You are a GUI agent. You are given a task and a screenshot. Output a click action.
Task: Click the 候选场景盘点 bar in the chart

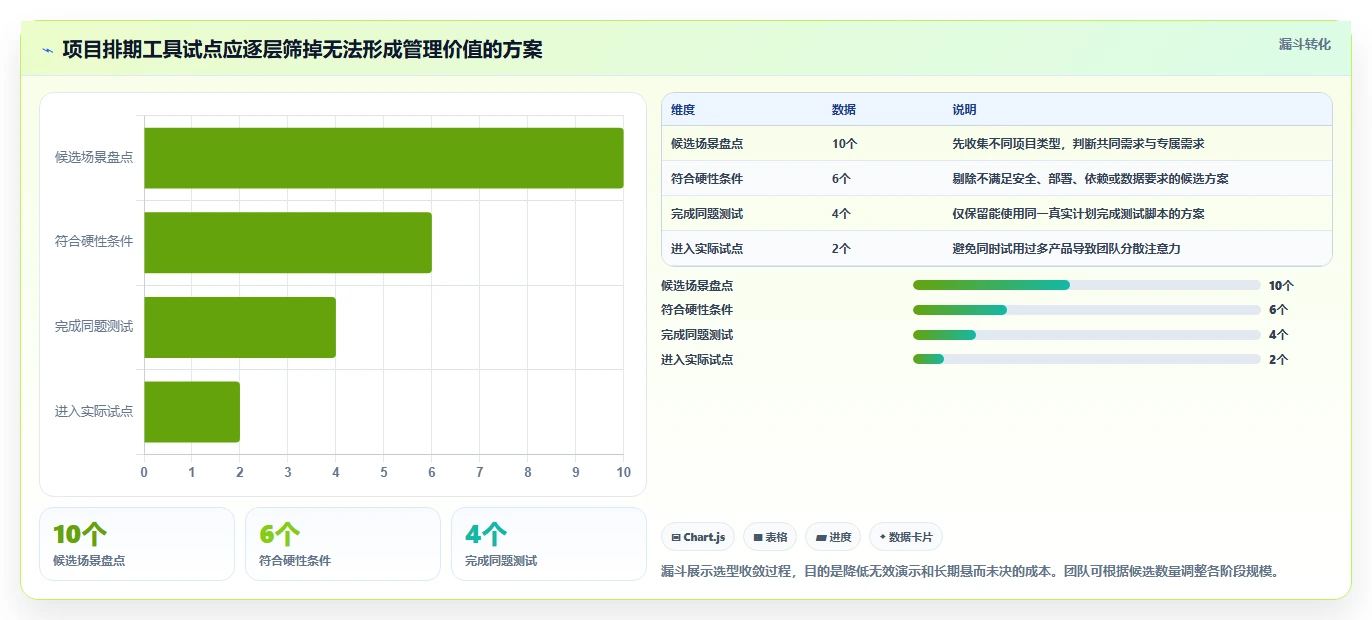pos(384,158)
